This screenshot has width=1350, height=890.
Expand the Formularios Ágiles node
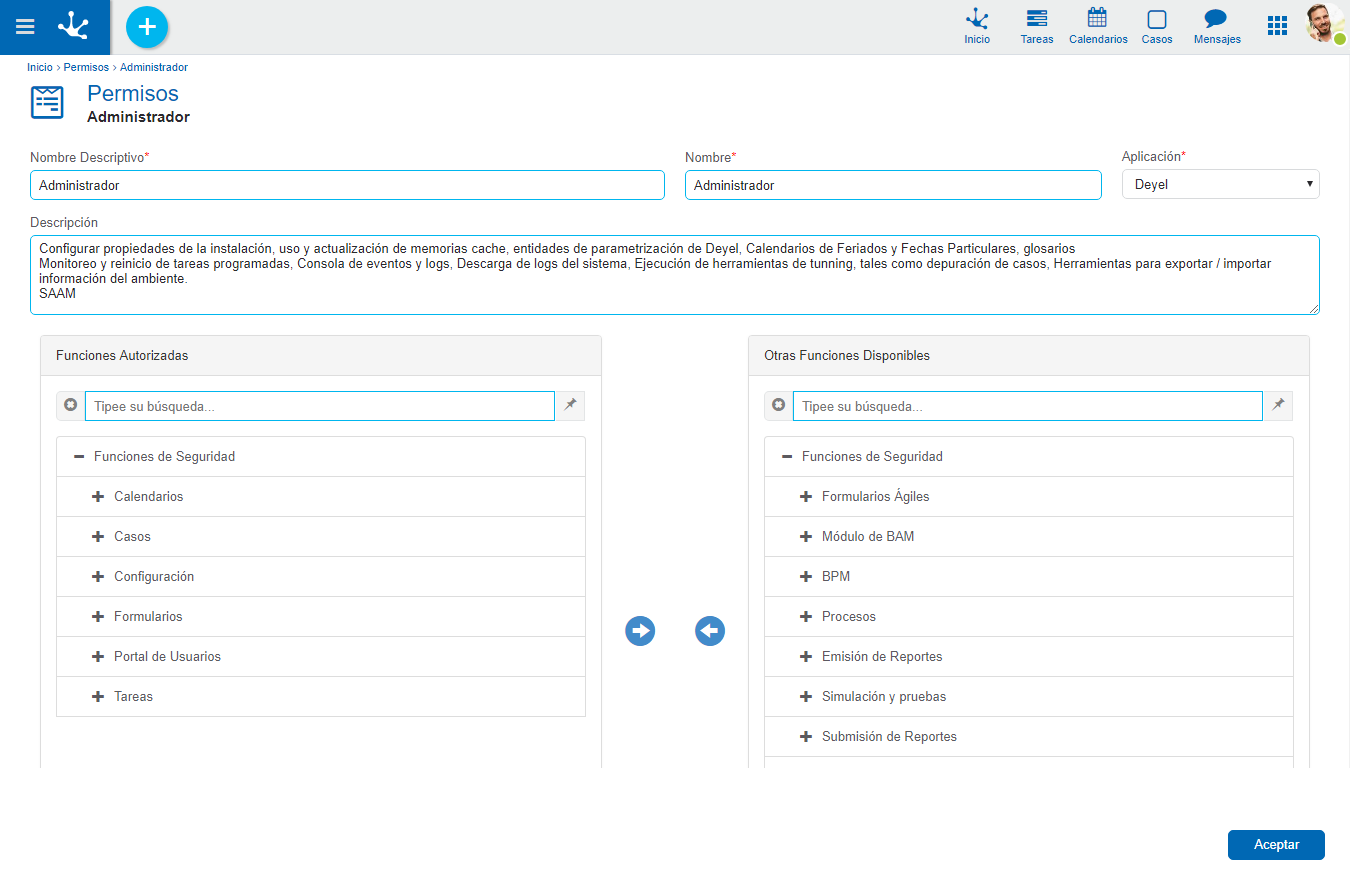tap(806, 496)
